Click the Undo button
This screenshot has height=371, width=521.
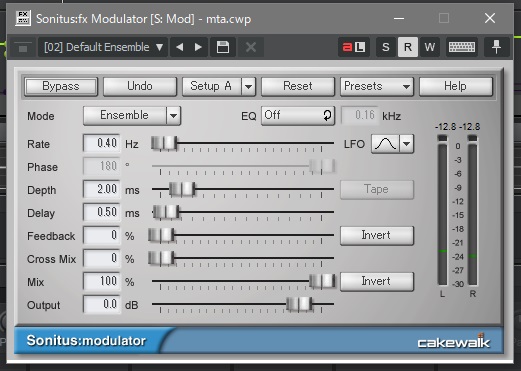140,86
